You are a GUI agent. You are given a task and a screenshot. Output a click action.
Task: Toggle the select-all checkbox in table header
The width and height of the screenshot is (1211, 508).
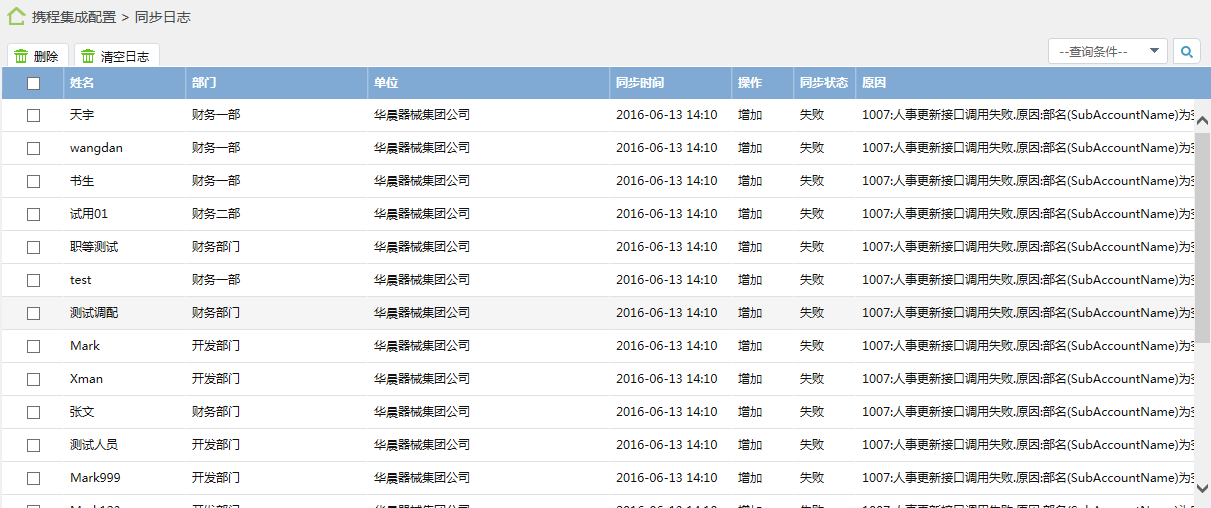pos(34,83)
